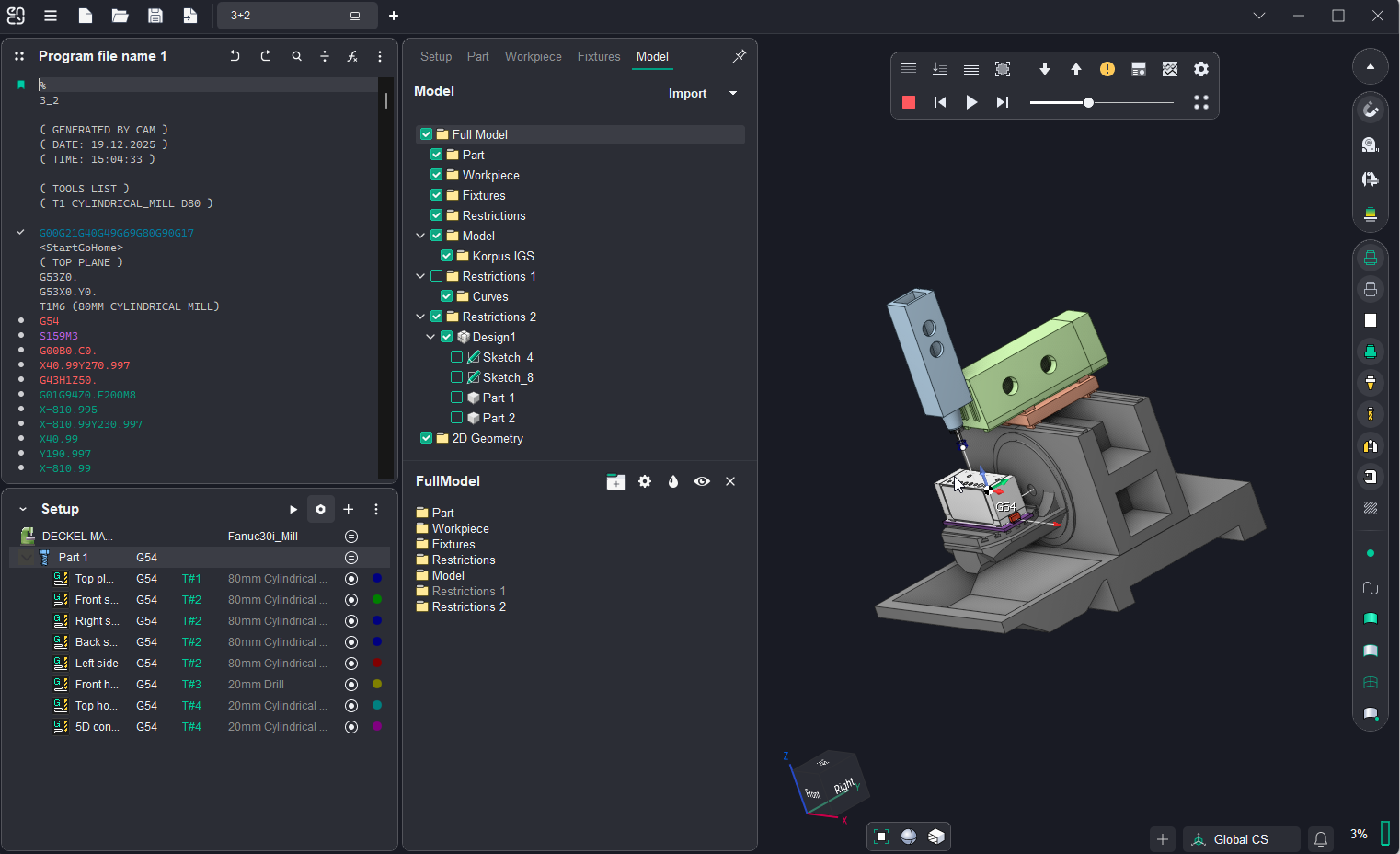
Task: Click the add folder icon in FullModel
Action: [616, 481]
